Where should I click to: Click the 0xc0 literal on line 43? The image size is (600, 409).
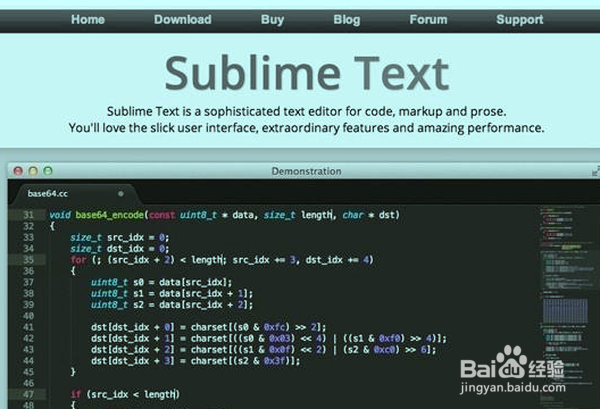click(x=385, y=349)
